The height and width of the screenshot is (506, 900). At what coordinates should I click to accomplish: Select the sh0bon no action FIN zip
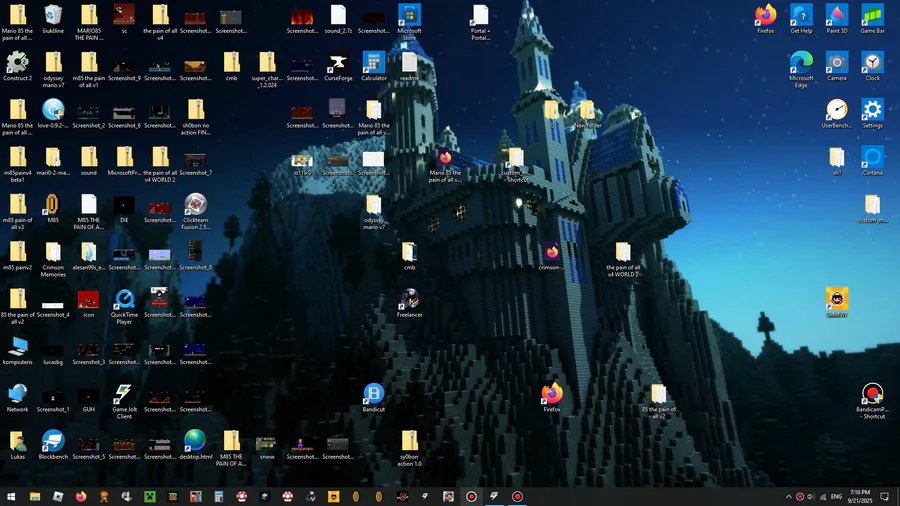point(195,110)
